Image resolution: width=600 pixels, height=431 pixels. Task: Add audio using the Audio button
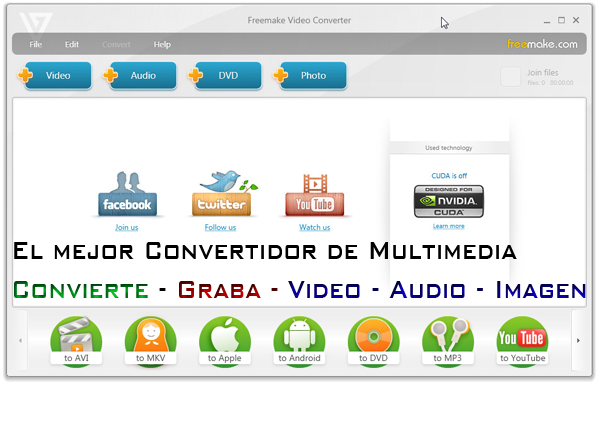(x=140, y=75)
